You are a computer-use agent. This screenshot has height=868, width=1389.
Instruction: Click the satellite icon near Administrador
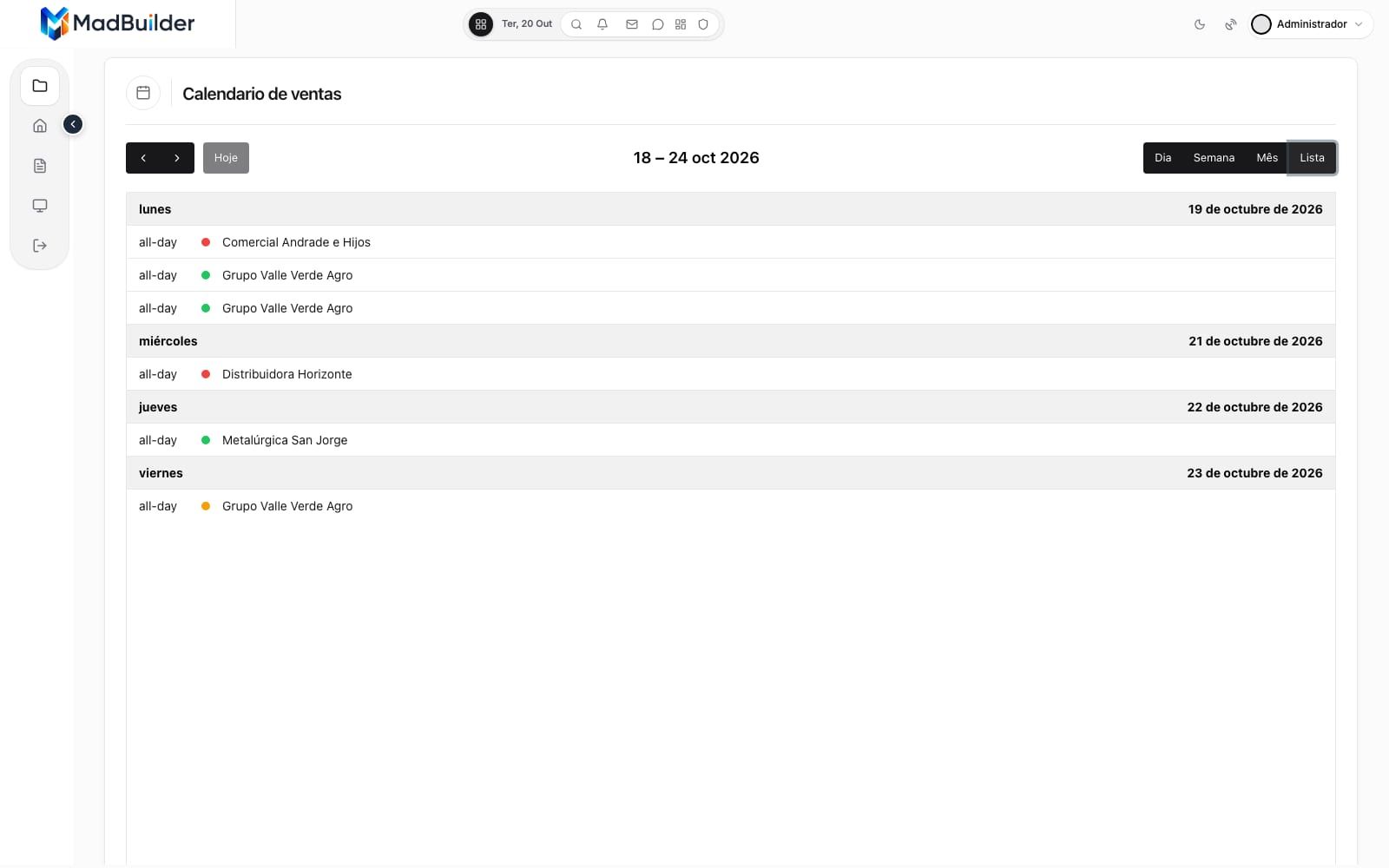point(1231,24)
